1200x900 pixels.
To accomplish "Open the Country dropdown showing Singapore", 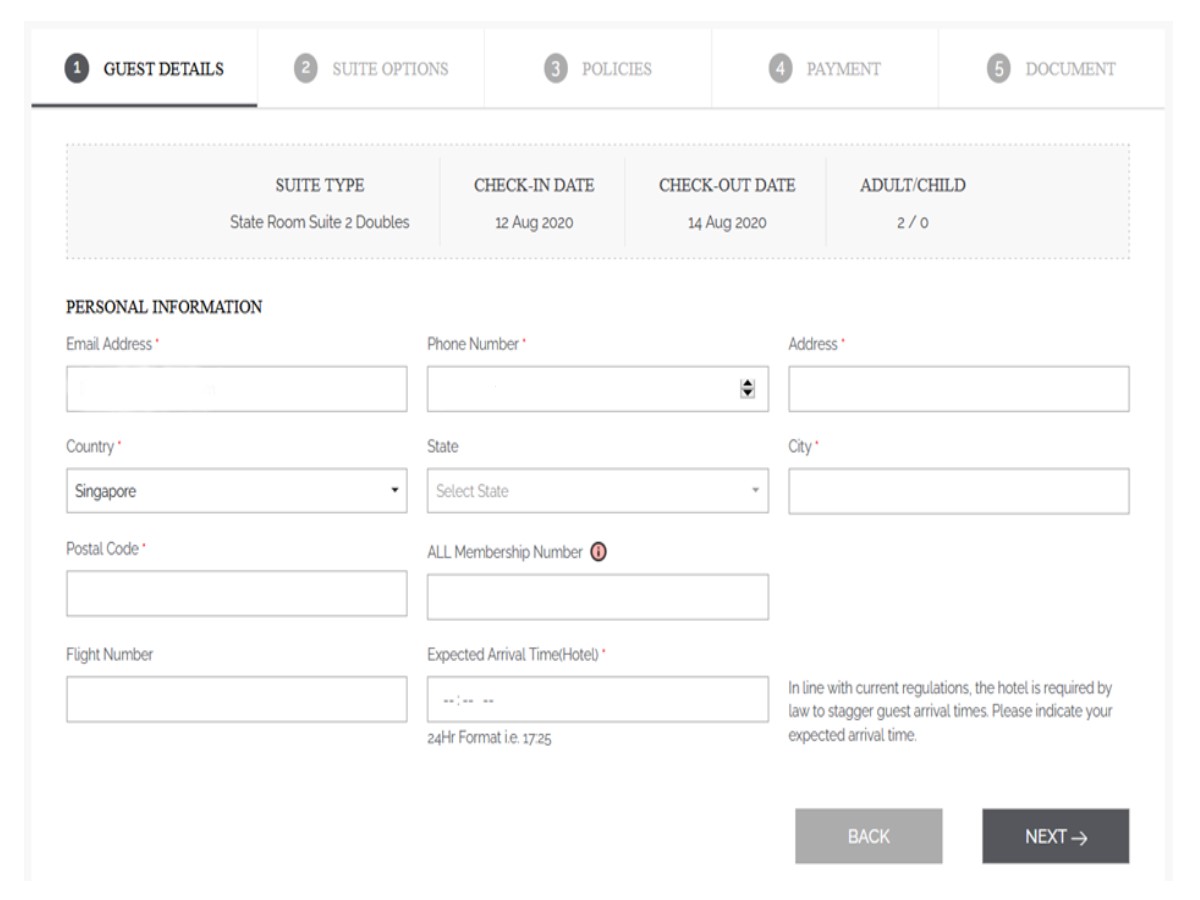I will pos(237,491).
